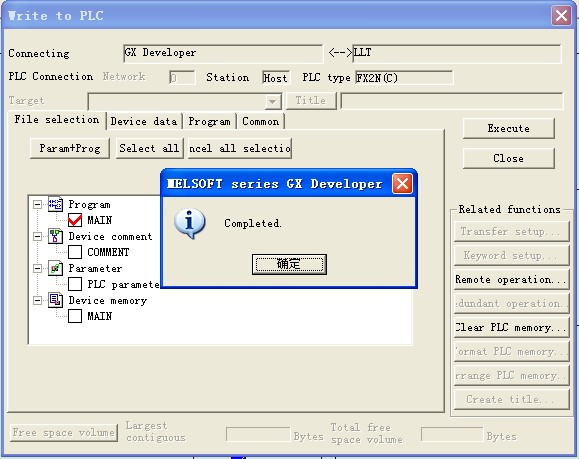Image resolution: width=579 pixels, height=459 pixels.
Task: Confirm the Completed message with 确定
Action: point(289,264)
